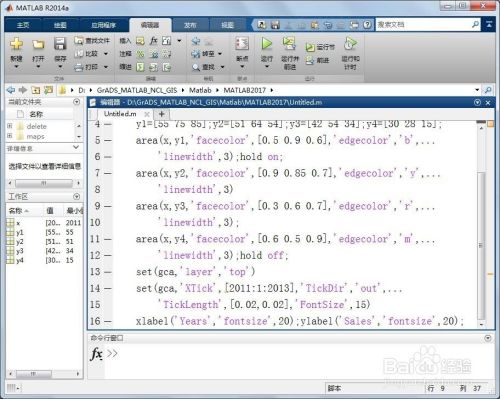This screenshot has width=500, height=399.
Task: Click the browse for folder icon
Action: [49, 90]
